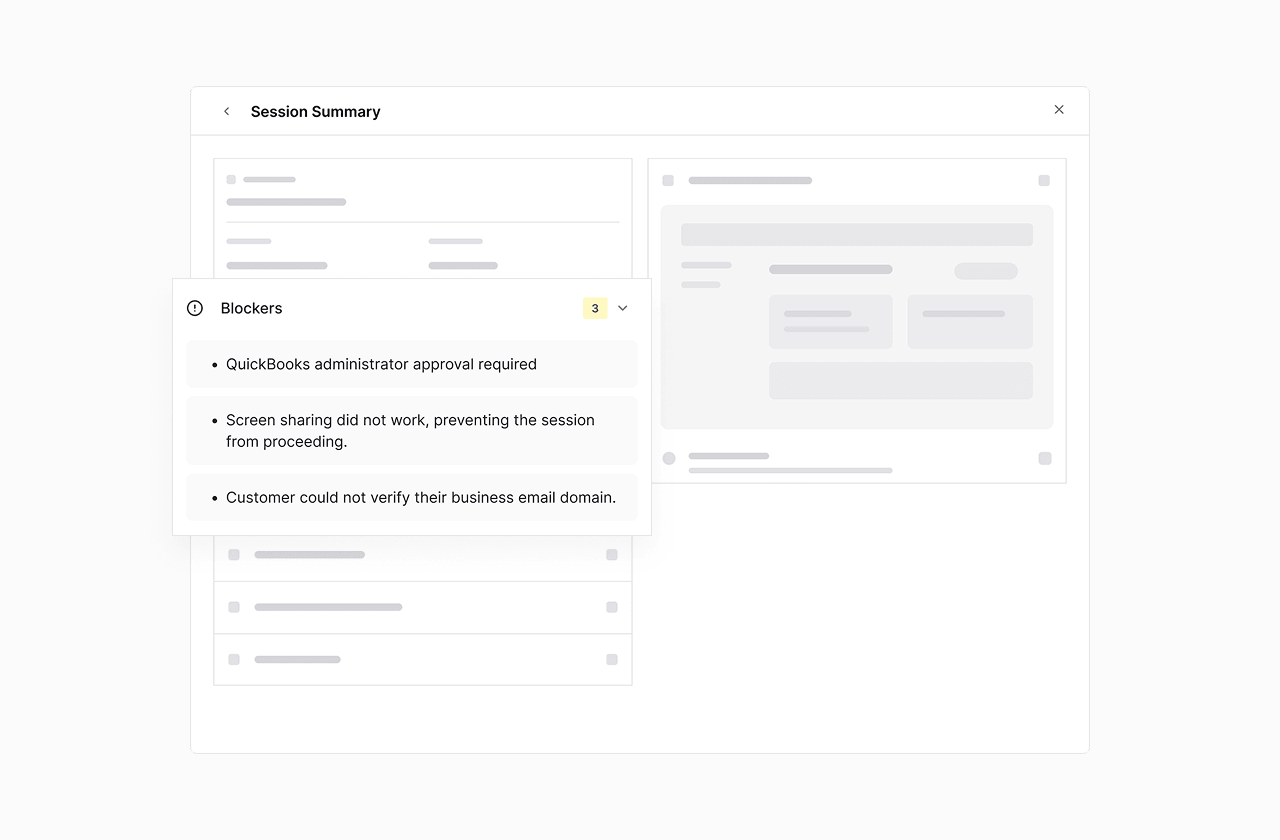Click the pill-shaped placeholder button in preview
Image resolution: width=1280 pixels, height=840 pixels.
[986, 271]
